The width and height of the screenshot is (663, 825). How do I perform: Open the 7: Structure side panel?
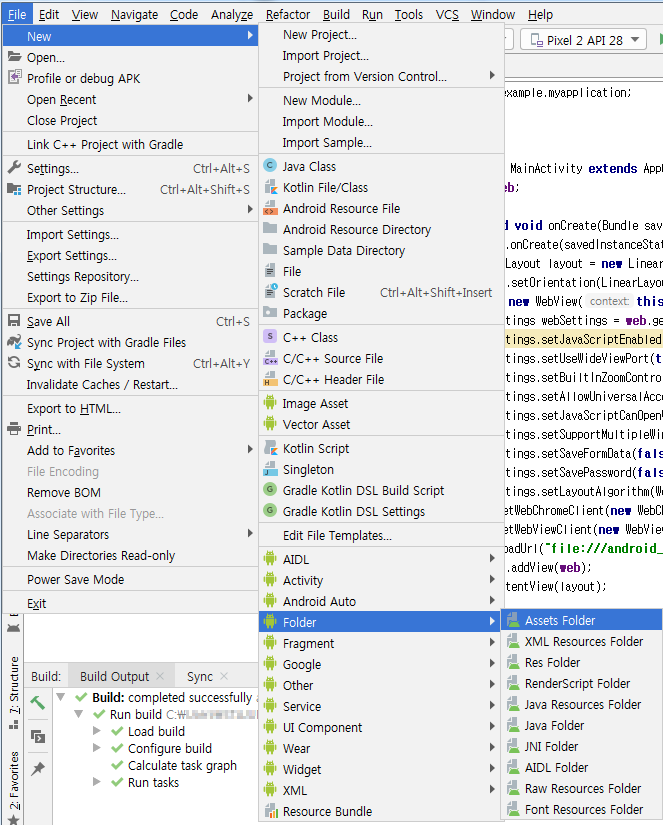[14, 692]
